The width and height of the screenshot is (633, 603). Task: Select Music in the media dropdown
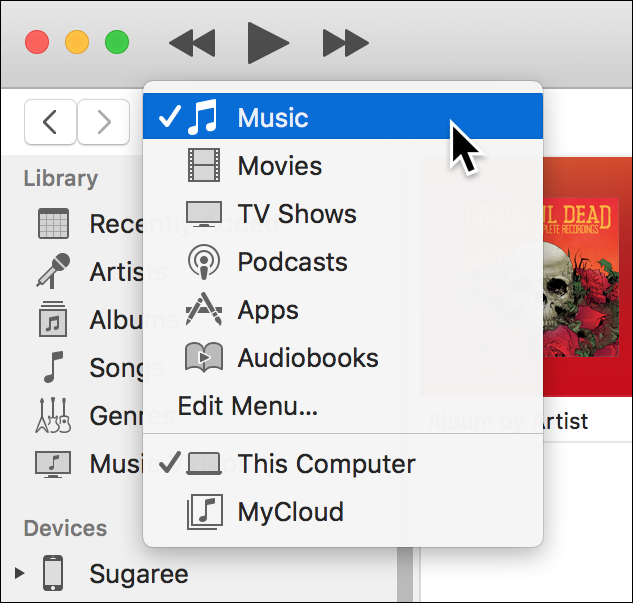(343, 117)
